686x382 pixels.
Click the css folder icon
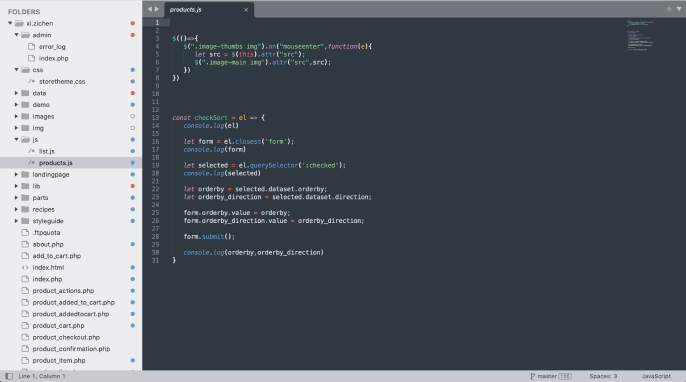[x=25, y=70]
